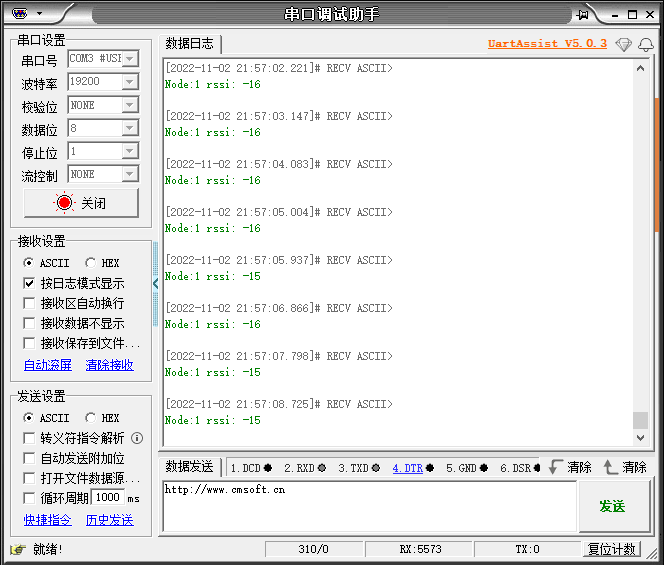The width and height of the screenshot is (664, 565).
Task: Click the 复位计数 button
Action: 612,549
